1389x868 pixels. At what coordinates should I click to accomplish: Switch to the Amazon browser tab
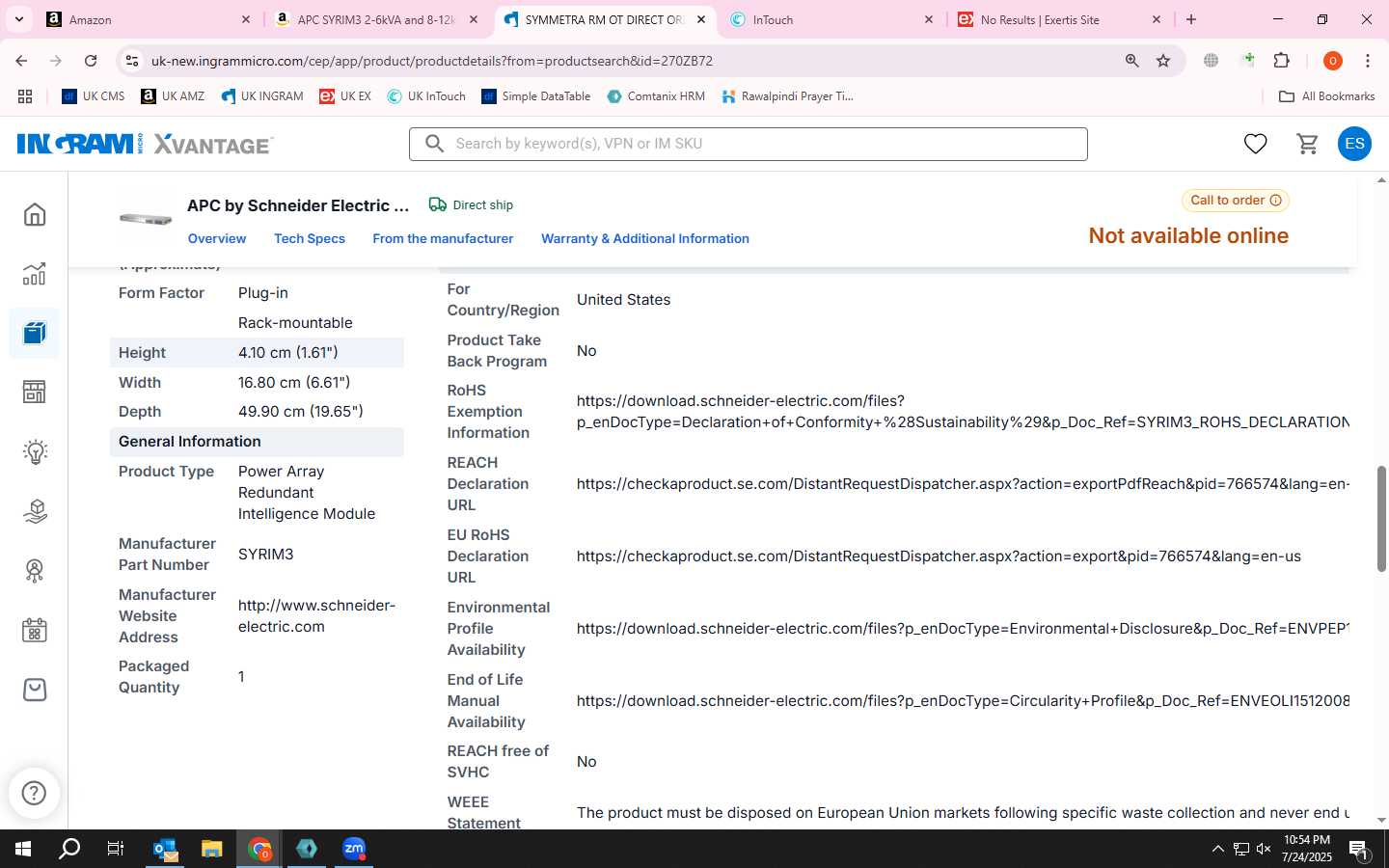[148, 19]
